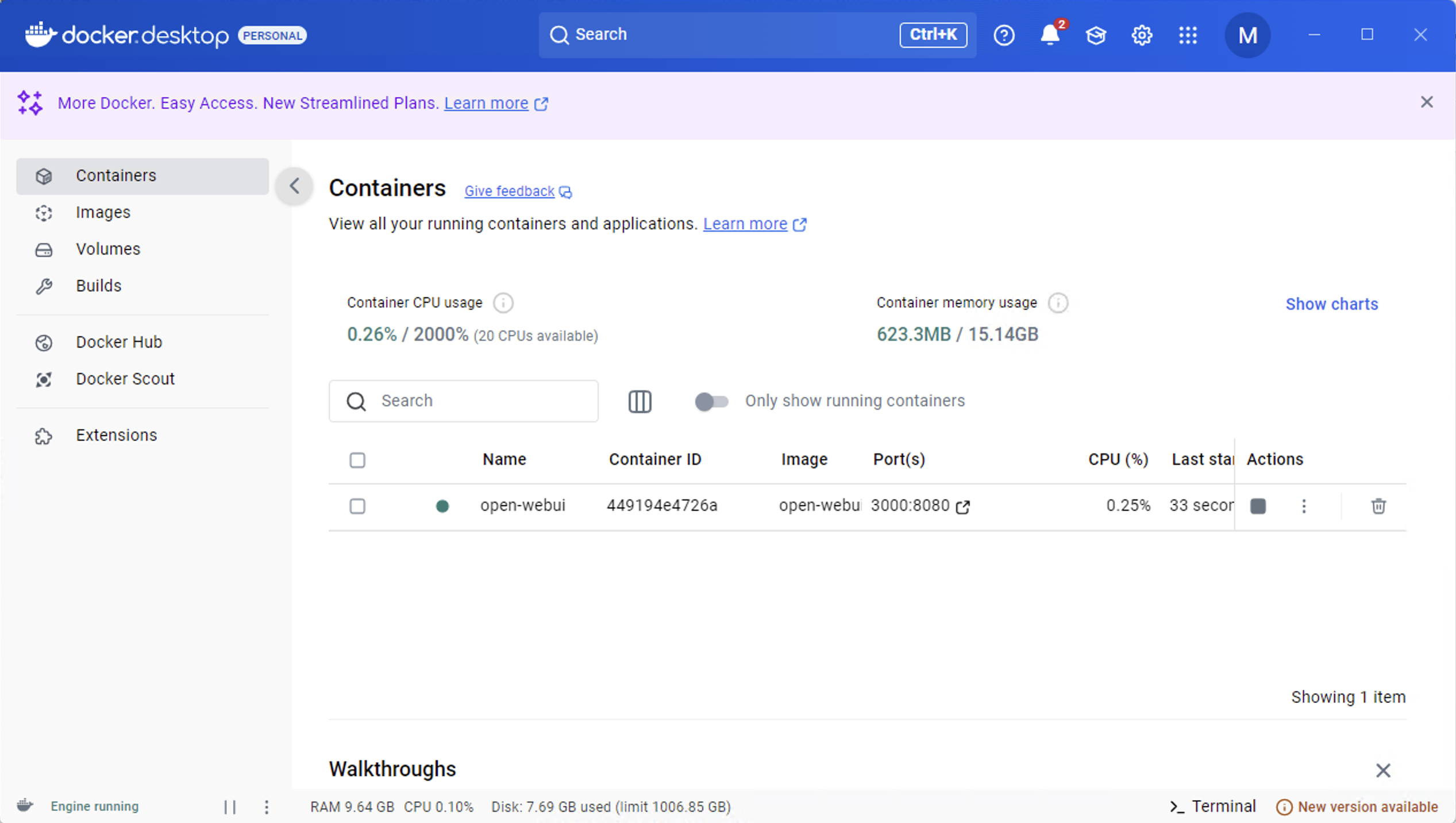The height and width of the screenshot is (823, 1456).
Task: Go to Images in sidebar
Action: [103, 212]
